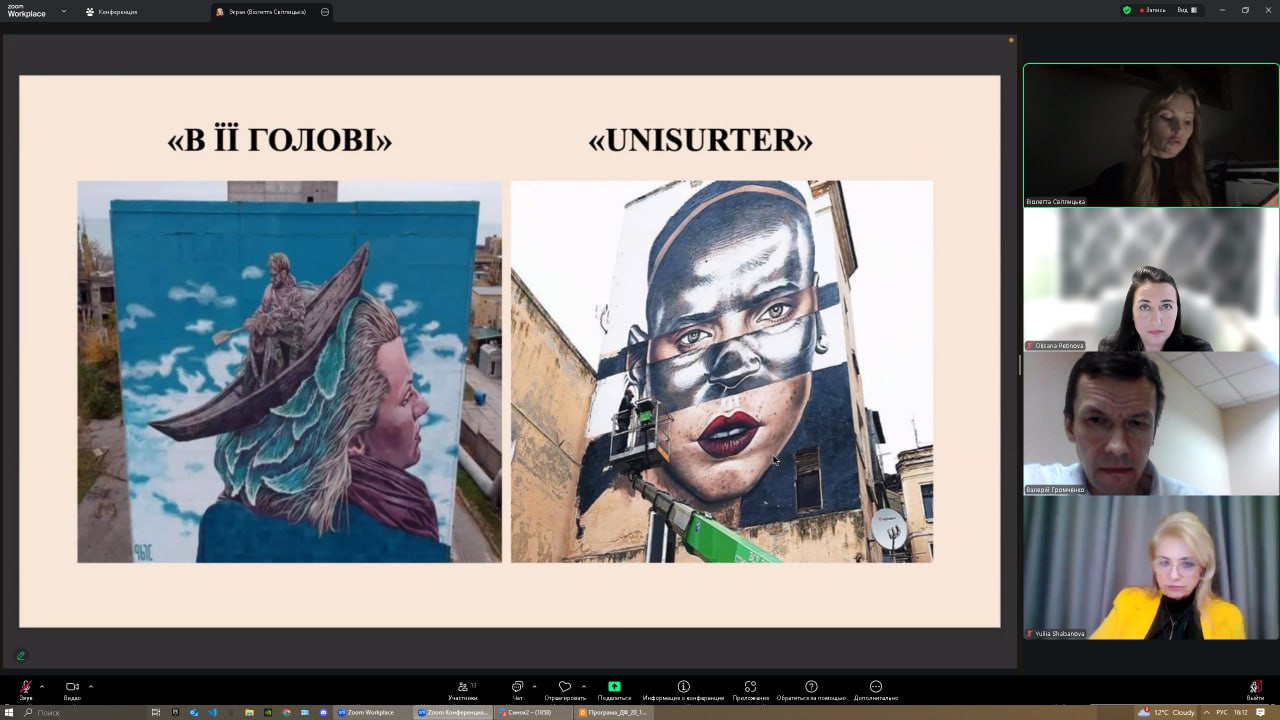Image resolution: width=1280 pixels, height=720 pixels.
Task: Switch to the Конференция tab
Action: pyautogui.click(x=112, y=12)
